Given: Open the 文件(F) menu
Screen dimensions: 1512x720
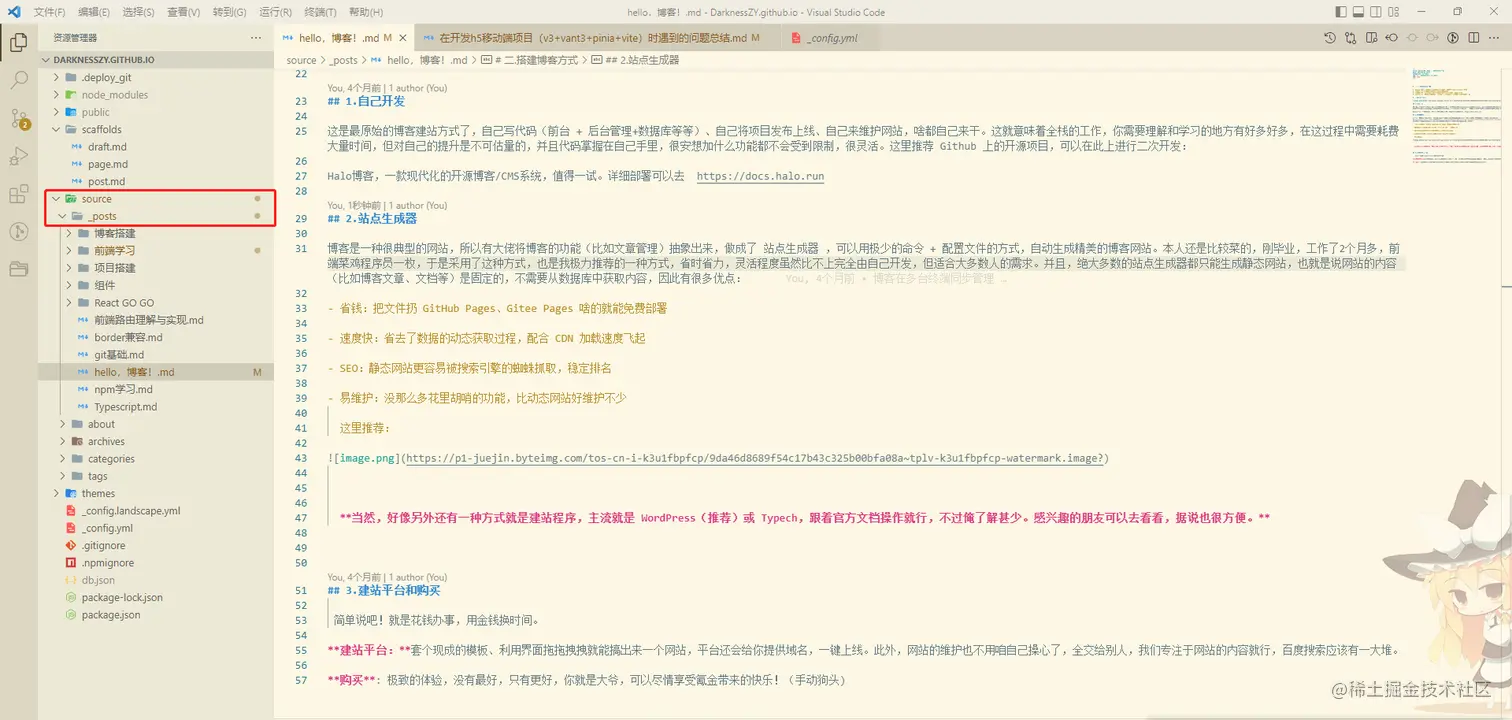Looking at the screenshot, I should pyautogui.click(x=50, y=12).
